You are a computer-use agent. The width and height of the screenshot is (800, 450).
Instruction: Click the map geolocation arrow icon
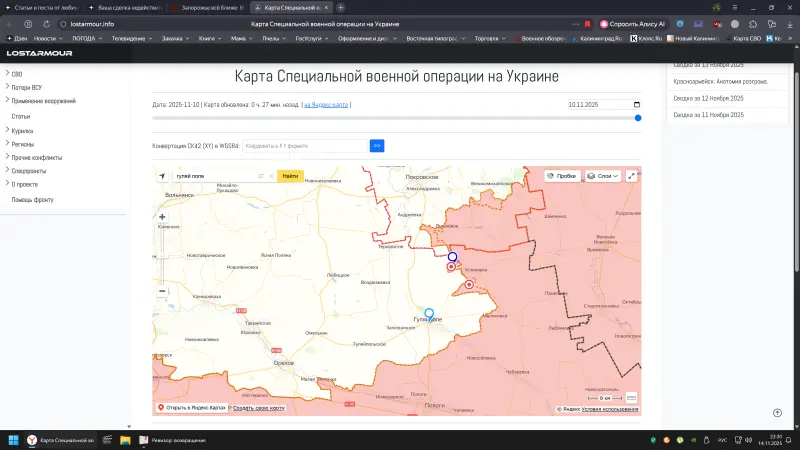pos(162,176)
